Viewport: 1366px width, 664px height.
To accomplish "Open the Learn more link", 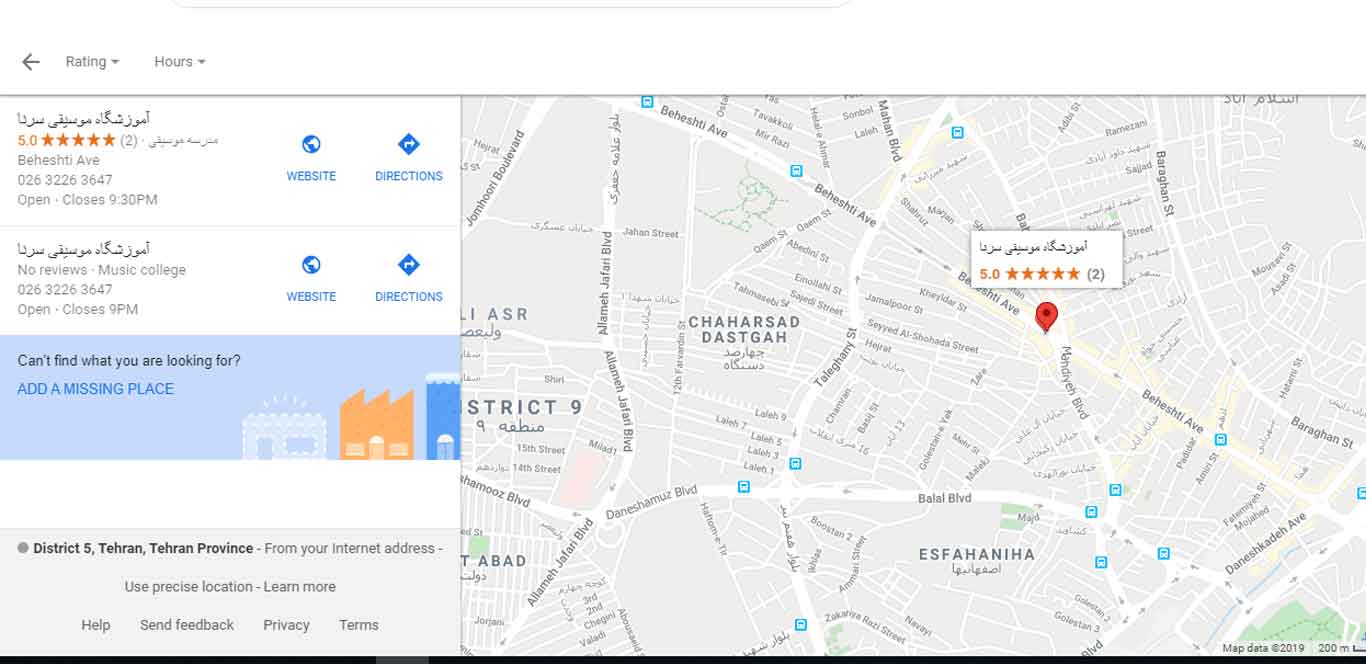I will tap(300, 587).
